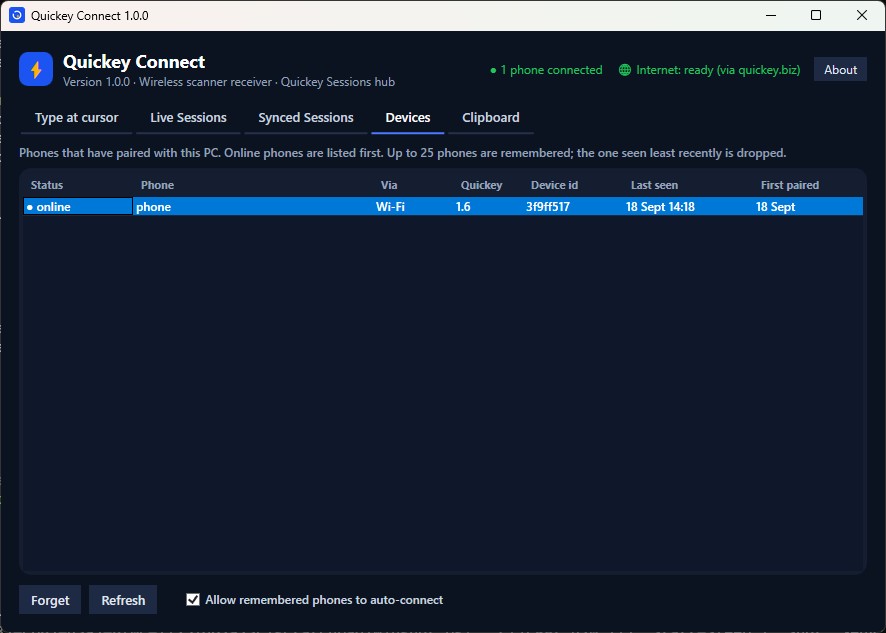
Task: Refresh the devices list
Action: click(123, 600)
